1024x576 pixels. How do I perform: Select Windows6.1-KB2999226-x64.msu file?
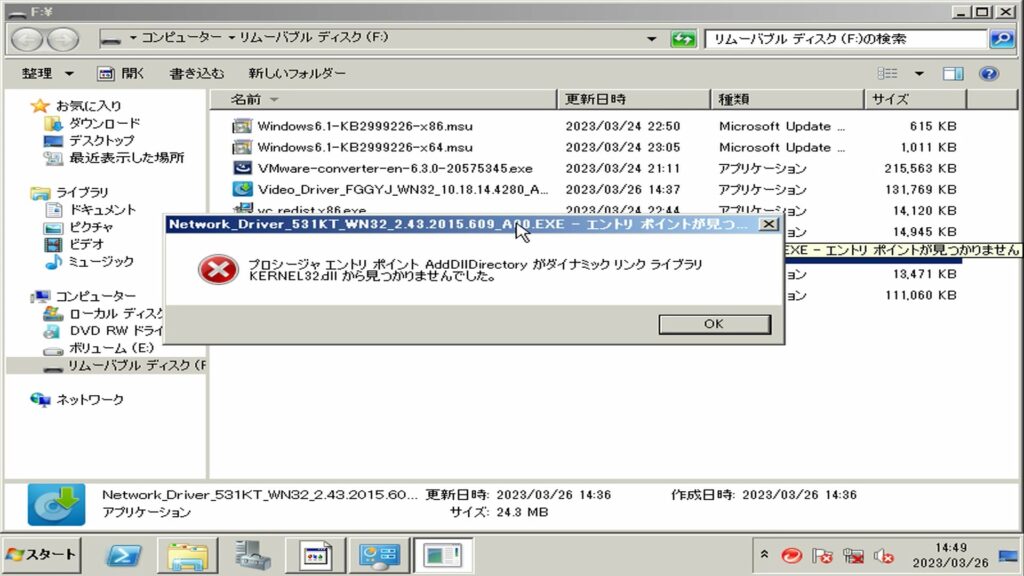point(364,148)
